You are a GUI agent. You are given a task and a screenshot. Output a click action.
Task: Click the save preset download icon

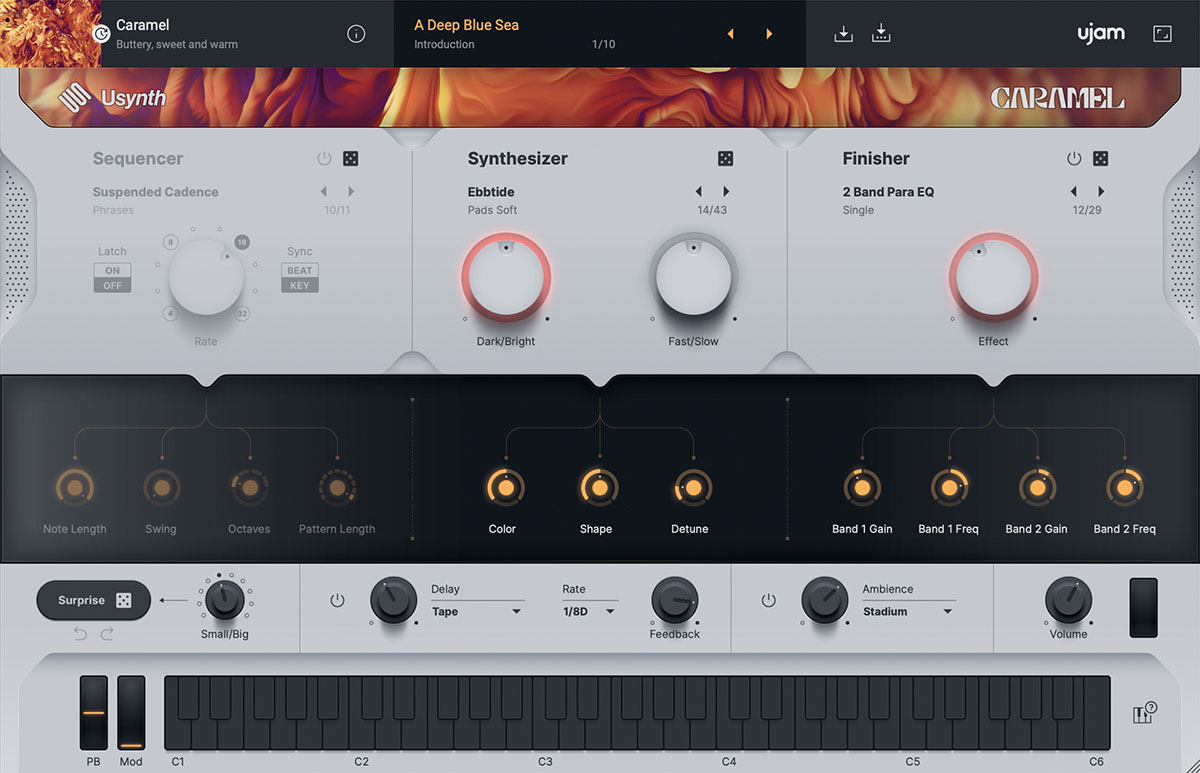[844, 34]
